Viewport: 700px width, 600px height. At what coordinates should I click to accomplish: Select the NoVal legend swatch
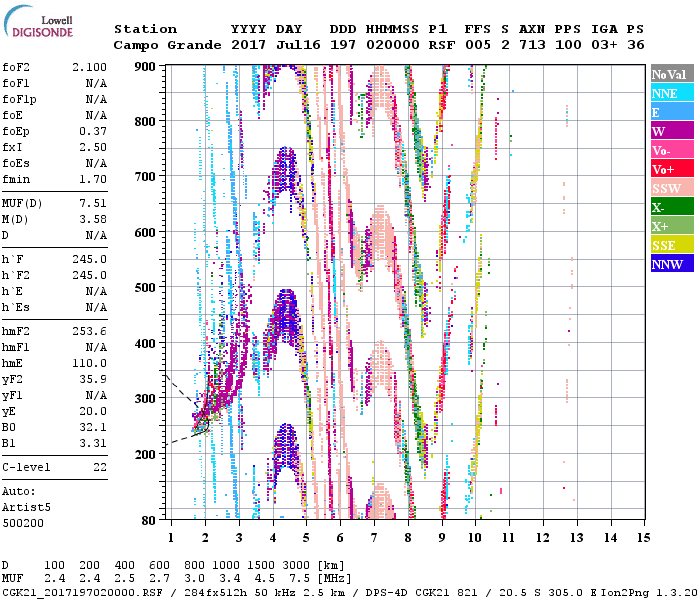point(672,74)
